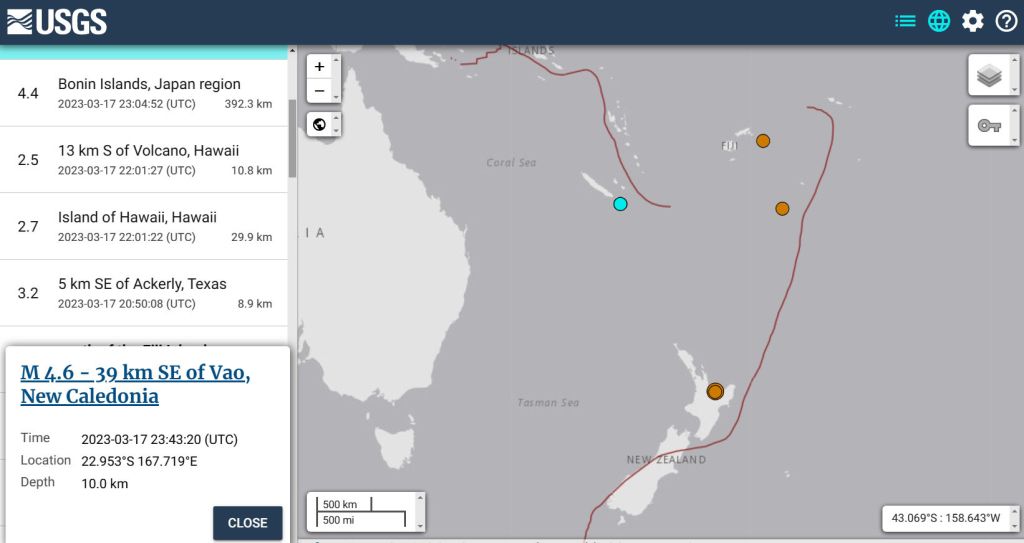Zoom in with the plus button
The image size is (1024, 543).
pos(319,66)
